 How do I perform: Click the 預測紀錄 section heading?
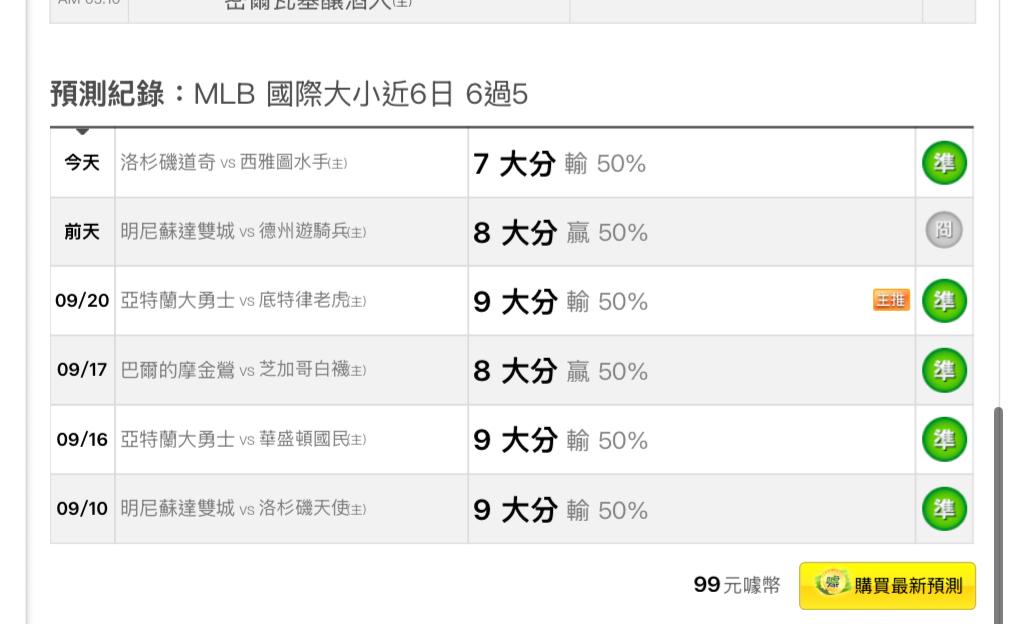(108, 95)
